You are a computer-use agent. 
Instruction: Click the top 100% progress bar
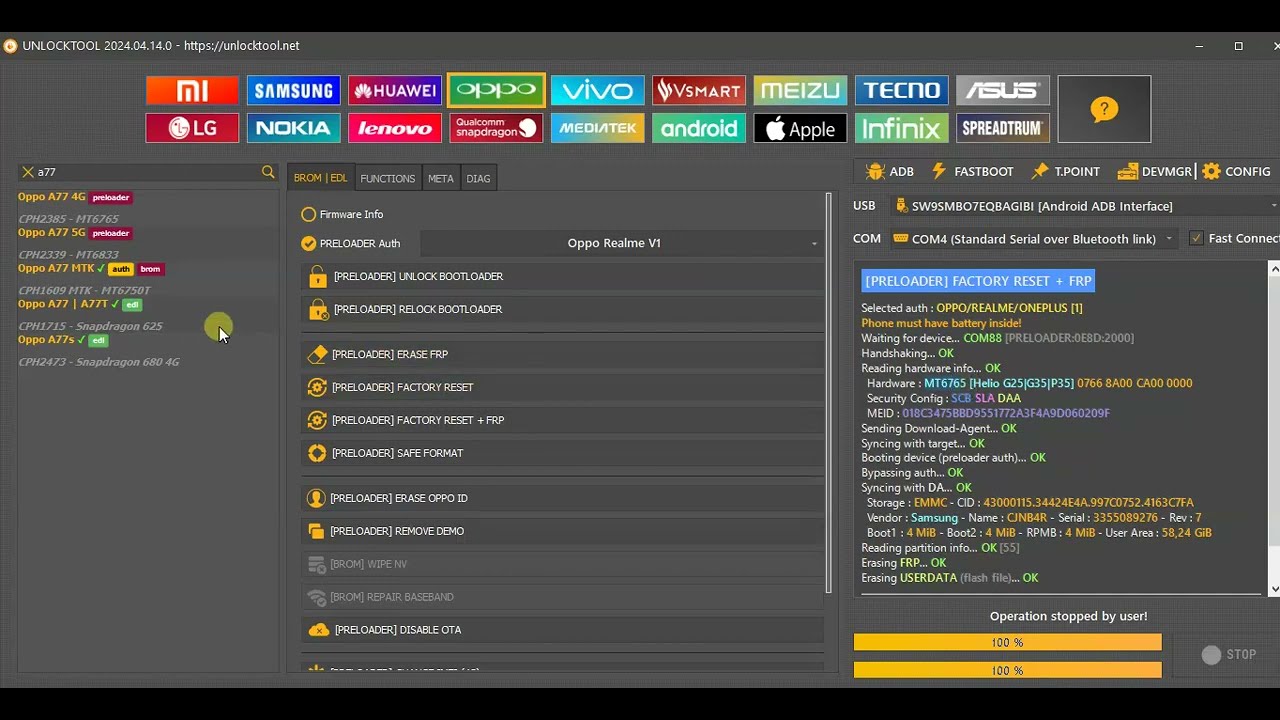click(1007, 642)
